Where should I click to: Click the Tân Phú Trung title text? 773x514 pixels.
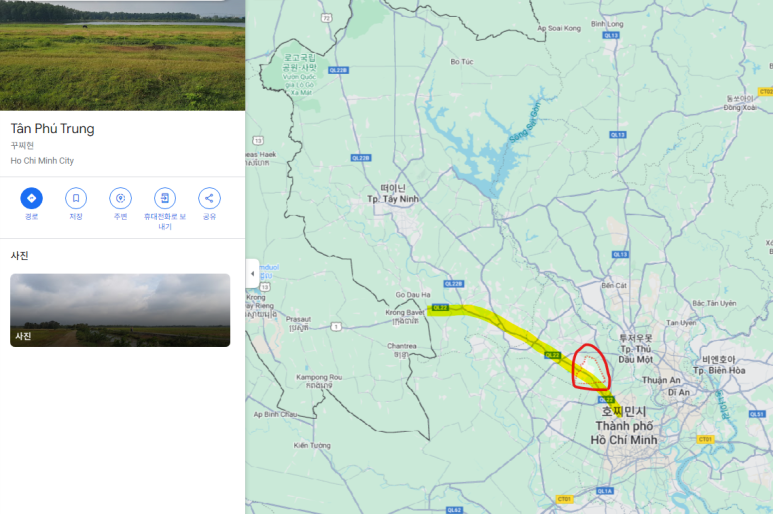pyautogui.click(x=52, y=129)
